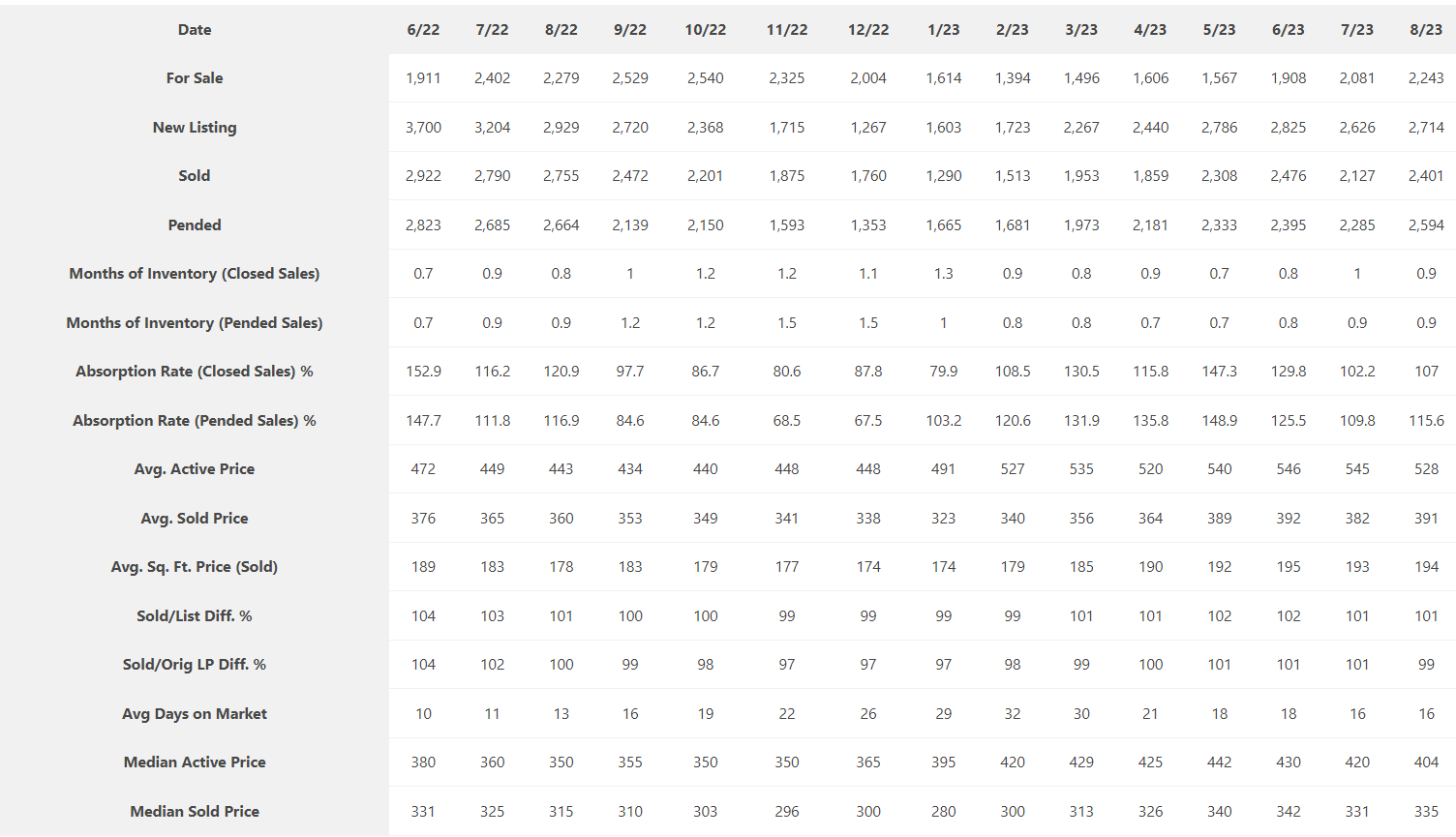The image size is (1456, 837).
Task: Select the 'Median Sold Price' row label
Action: click(195, 812)
